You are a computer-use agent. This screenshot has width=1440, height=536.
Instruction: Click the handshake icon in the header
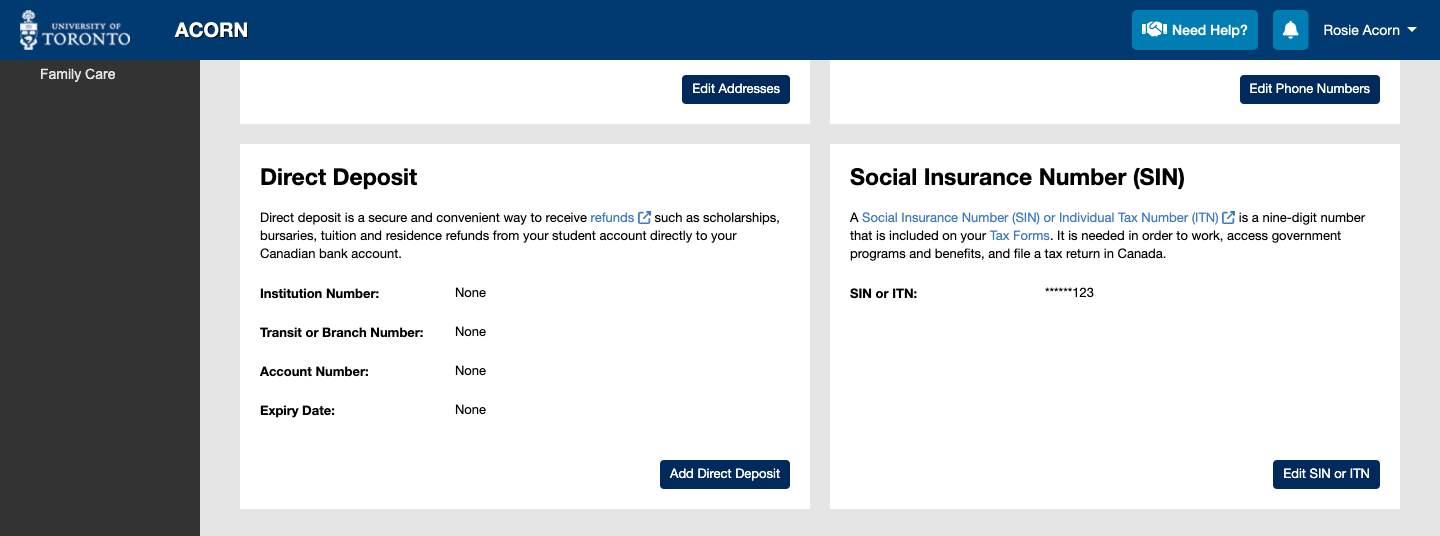click(1154, 30)
